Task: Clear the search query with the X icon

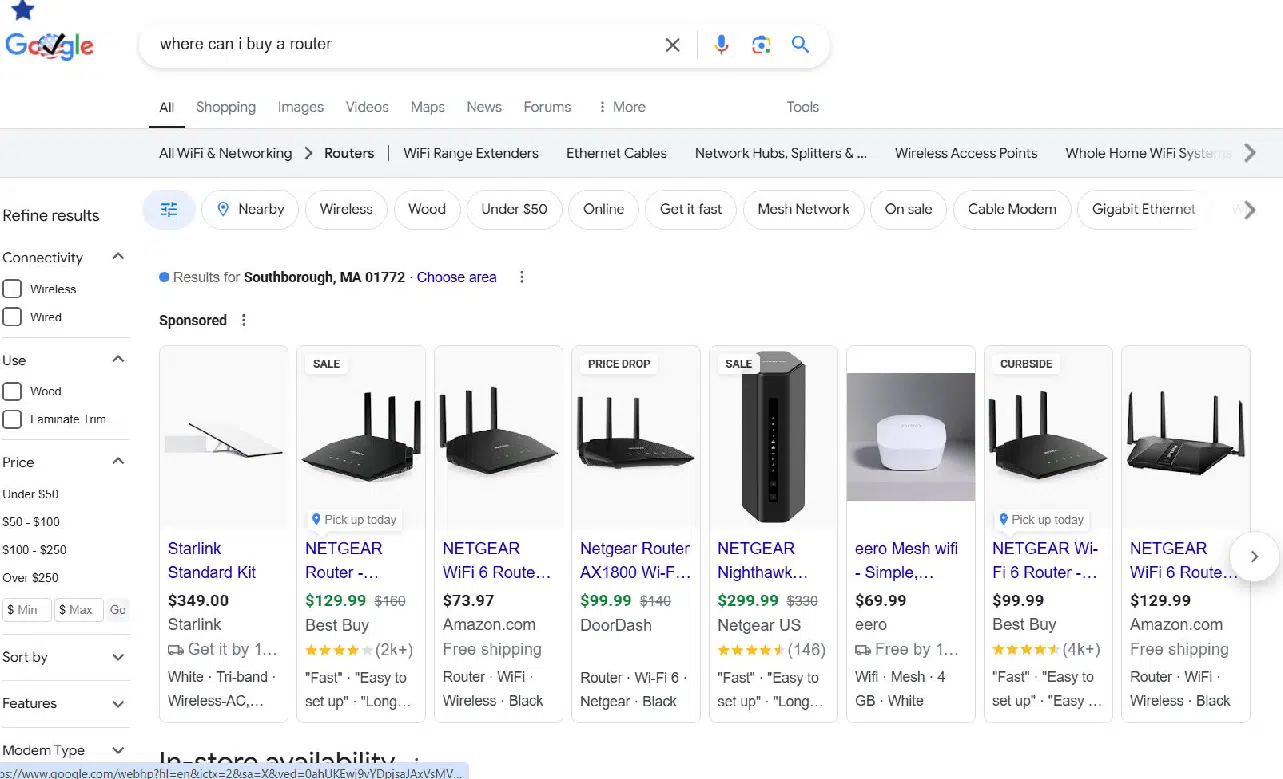Action: 672,45
